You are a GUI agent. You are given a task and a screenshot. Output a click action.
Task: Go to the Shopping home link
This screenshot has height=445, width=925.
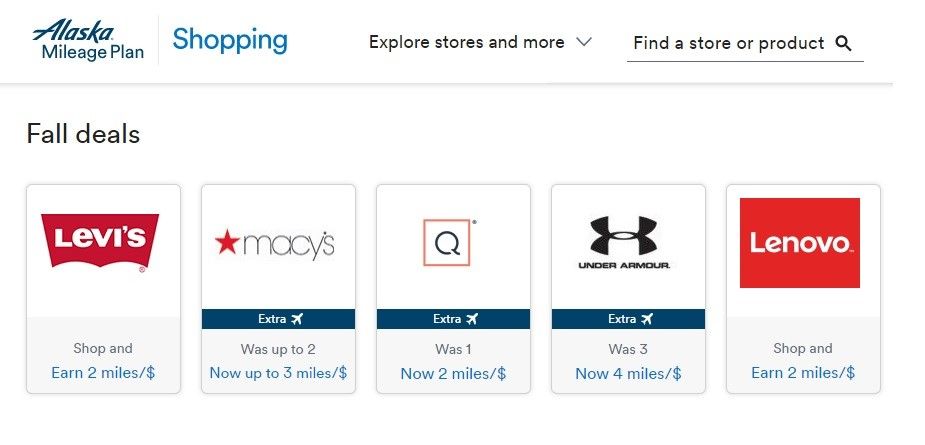(229, 40)
